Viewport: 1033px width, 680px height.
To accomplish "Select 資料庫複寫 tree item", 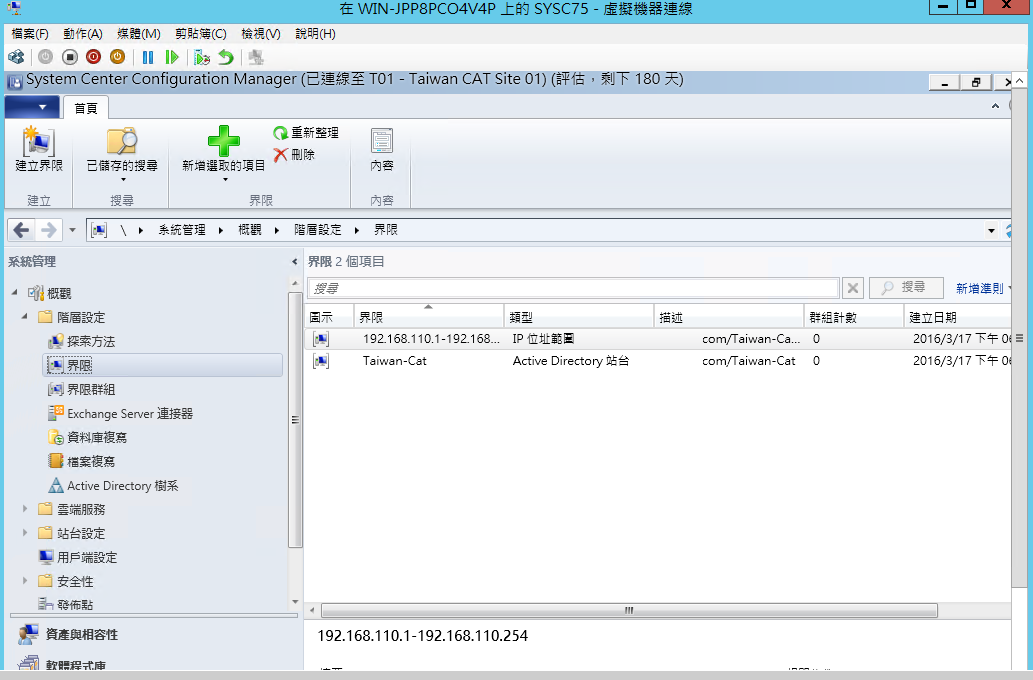I will coord(88,438).
